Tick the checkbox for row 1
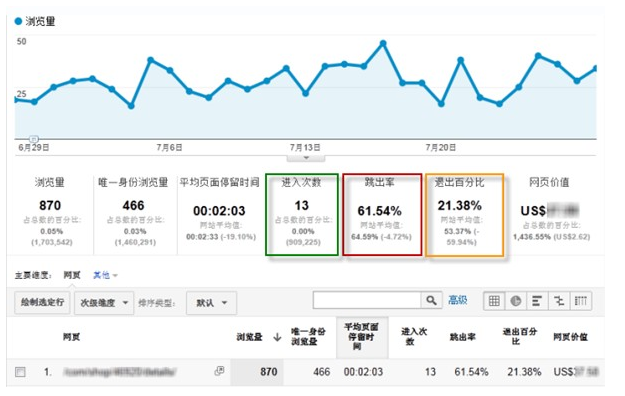The image size is (625, 396). pos(20,372)
